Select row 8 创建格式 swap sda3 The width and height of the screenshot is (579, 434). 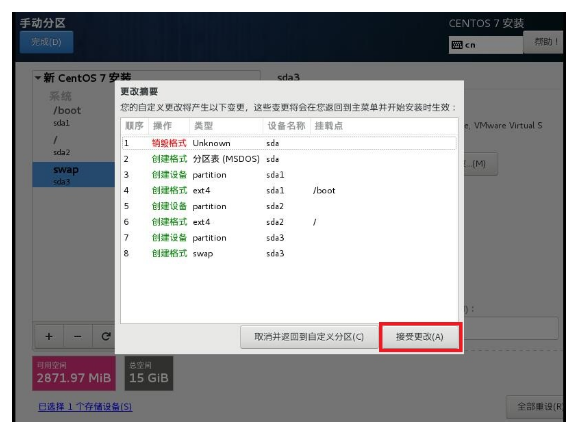point(289,253)
